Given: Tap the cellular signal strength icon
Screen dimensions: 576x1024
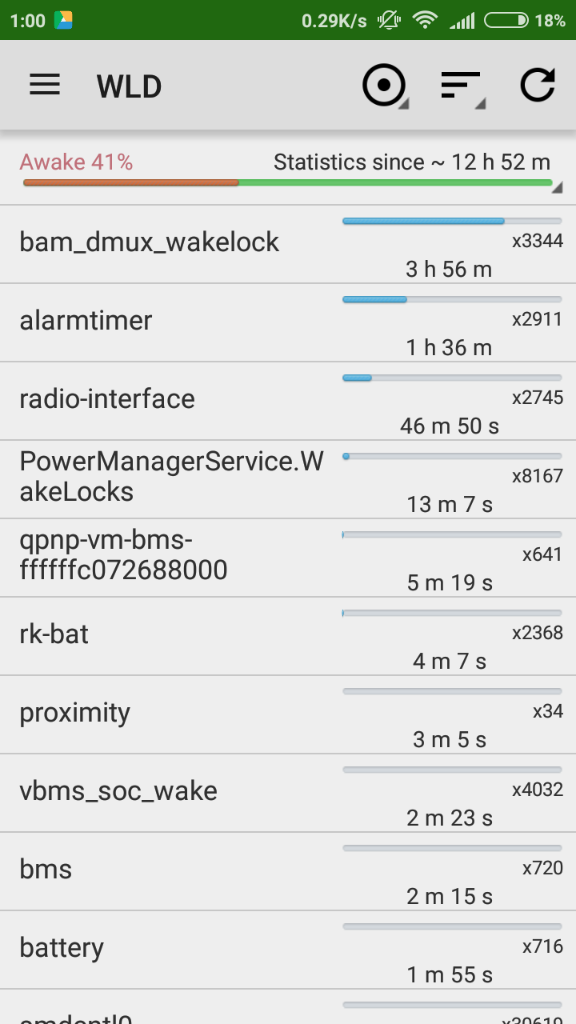Looking at the screenshot, I should [x=462, y=21].
